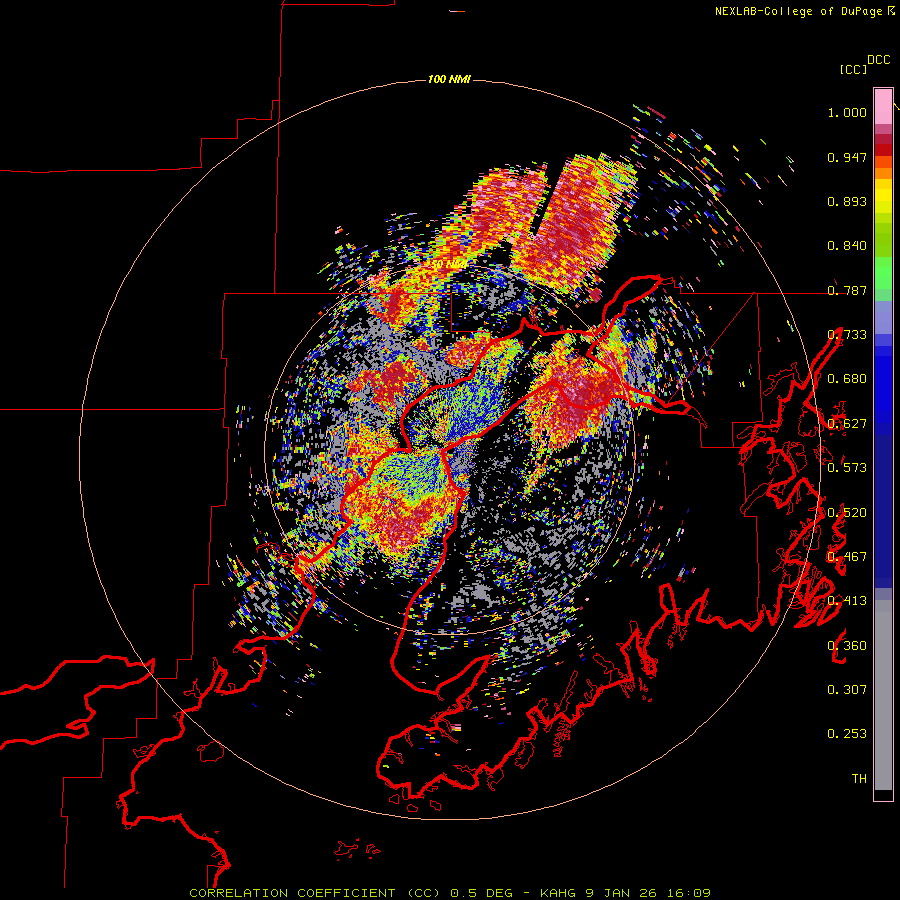
Task: Click the 0.573 legend value
Action: pyautogui.click(x=847, y=468)
